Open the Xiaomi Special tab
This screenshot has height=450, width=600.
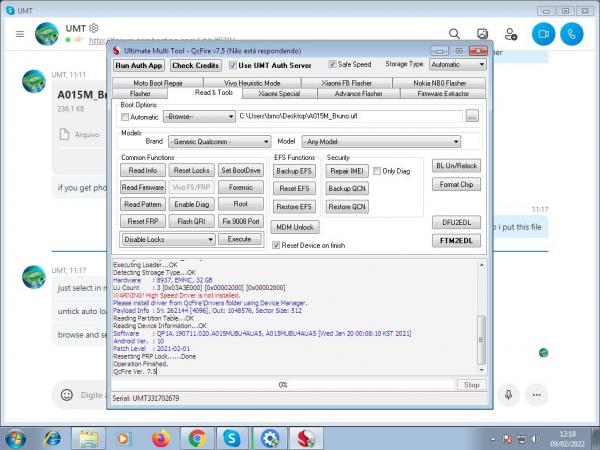[x=279, y=94]
